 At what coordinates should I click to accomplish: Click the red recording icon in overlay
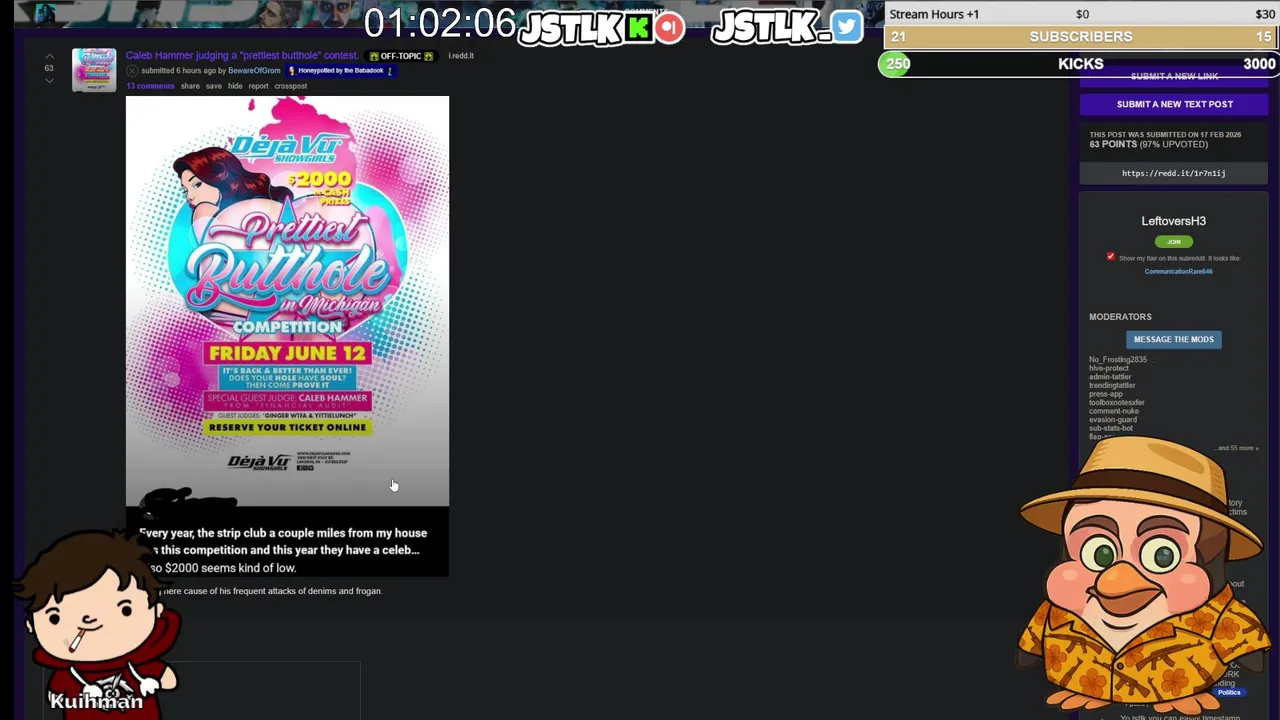click(670, 27)
